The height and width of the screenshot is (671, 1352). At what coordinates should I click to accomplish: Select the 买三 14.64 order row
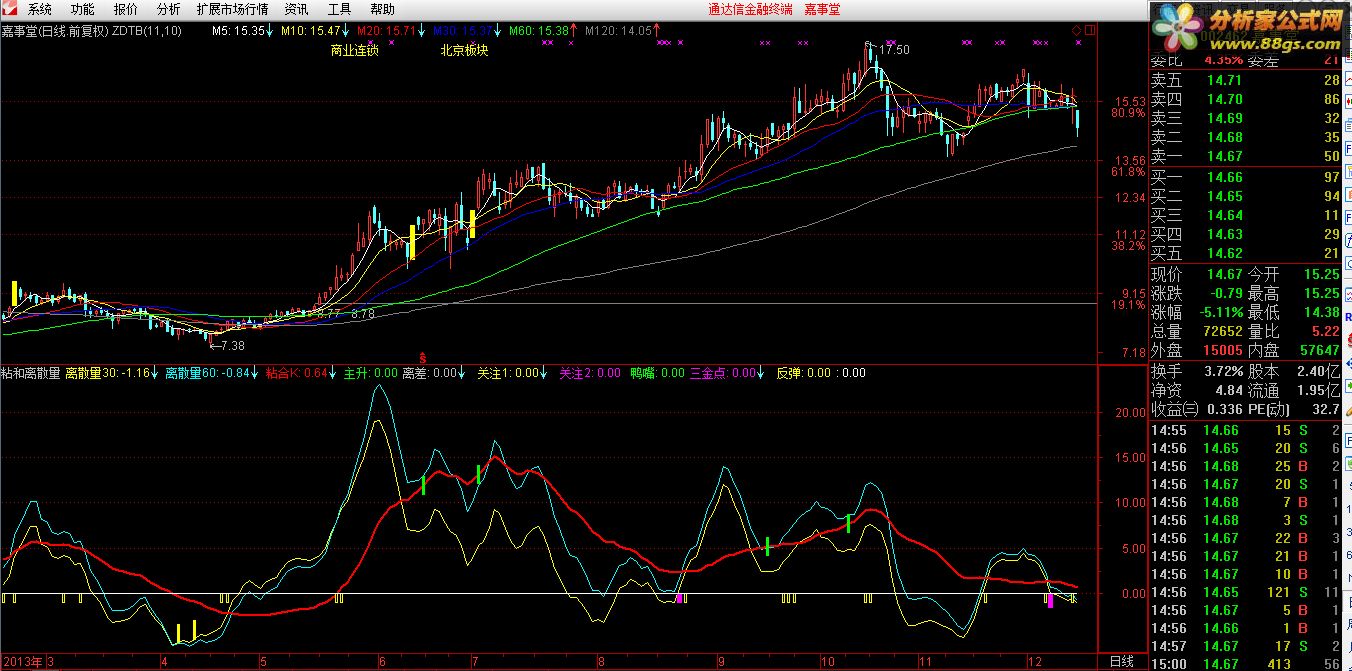(1246, 215)
